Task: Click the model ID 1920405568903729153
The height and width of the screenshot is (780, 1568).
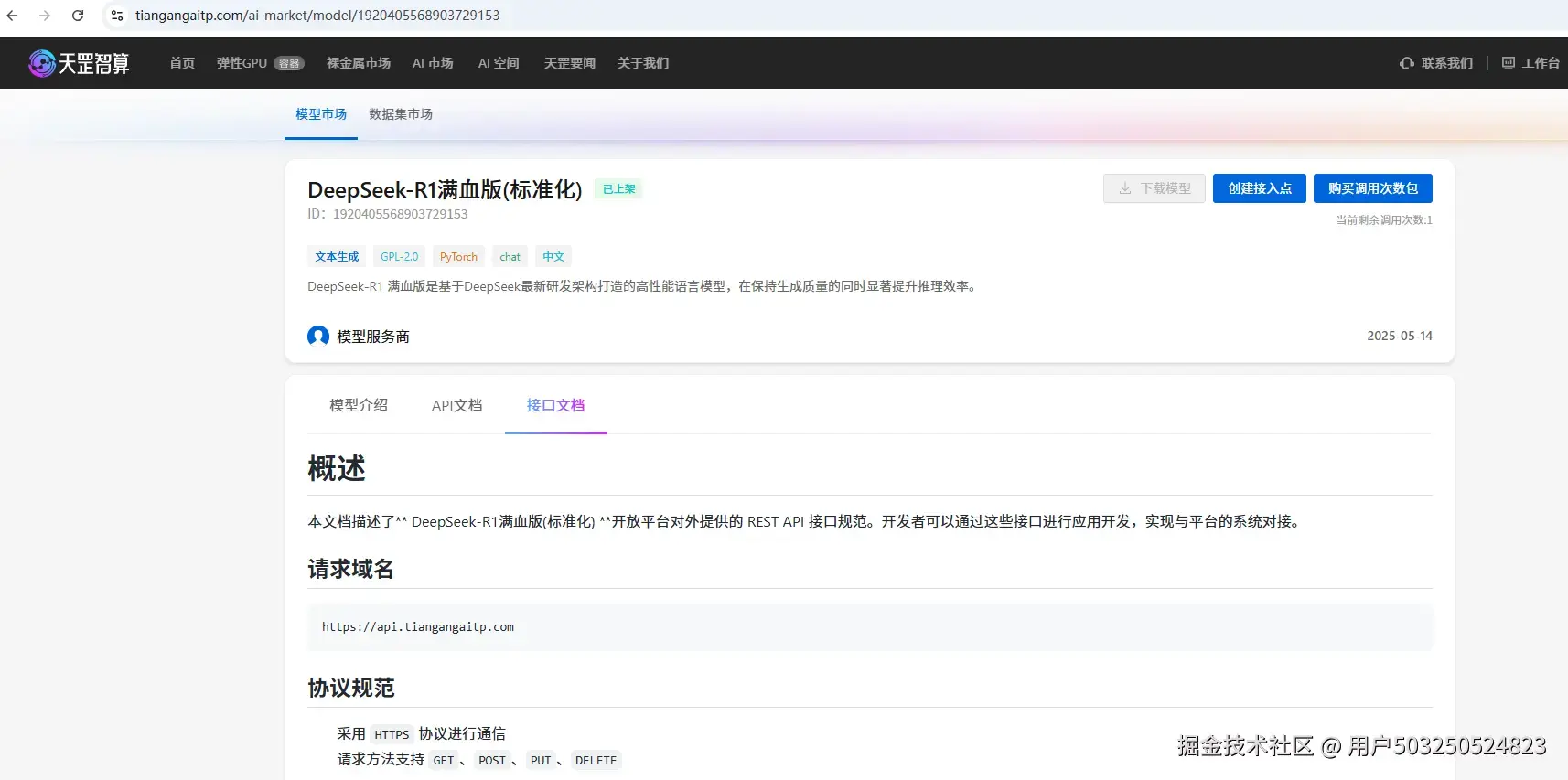Action: [400, 214]
